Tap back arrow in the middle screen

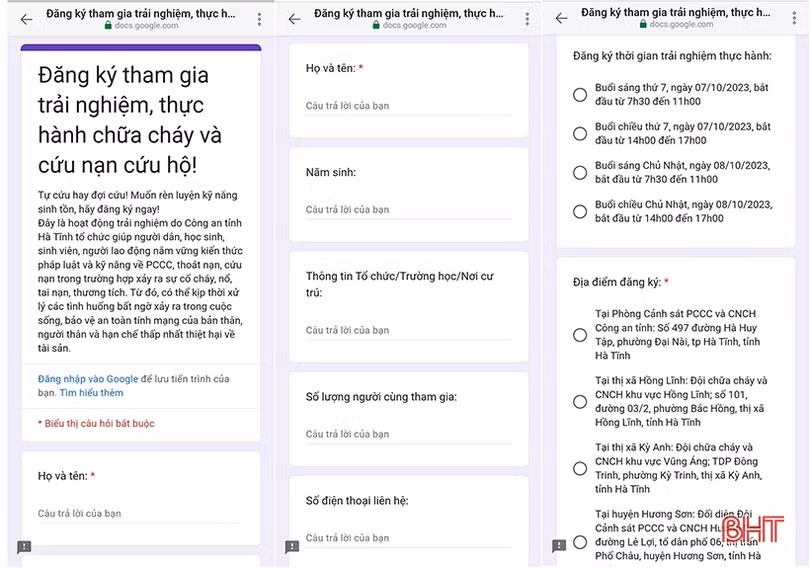(294, 19)
